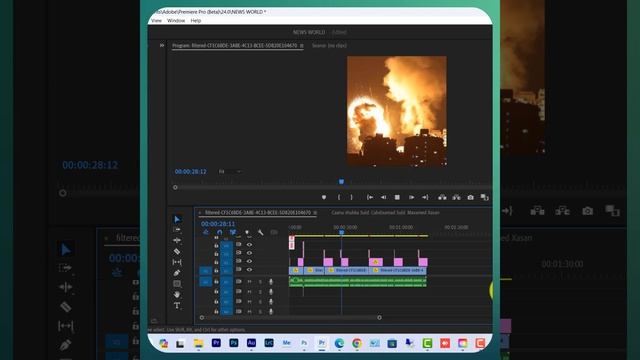The height and width of the screenshot is (360, 640).
Task: Click the Program monitor blue playhead
Action: 341,181
